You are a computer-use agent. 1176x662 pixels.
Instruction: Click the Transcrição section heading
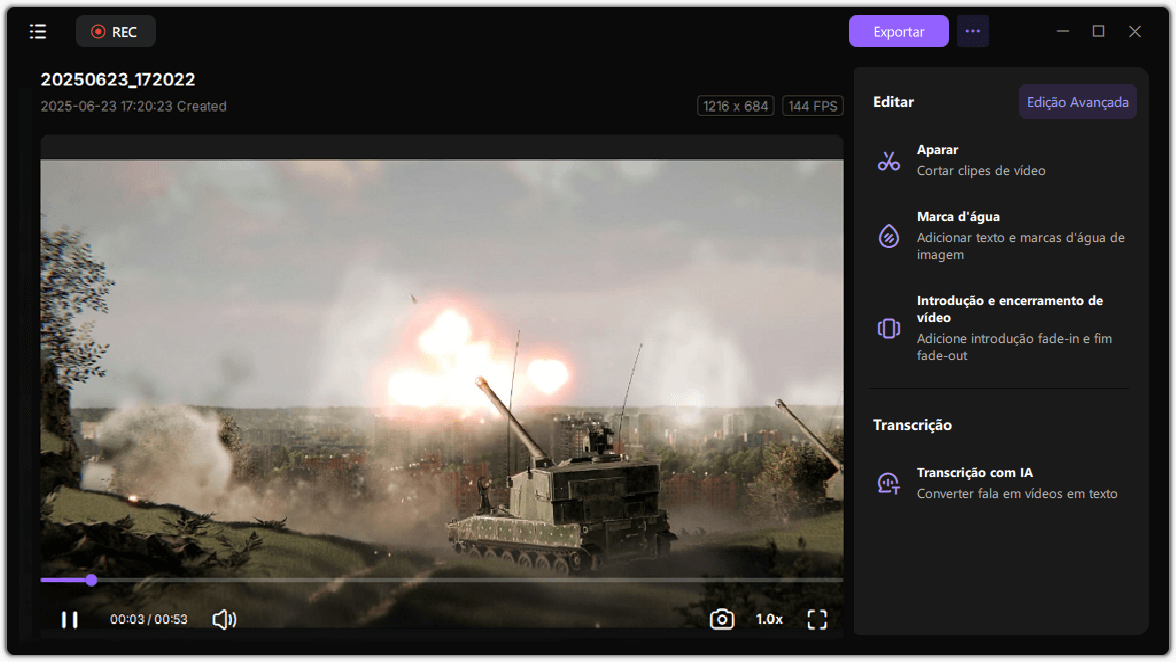point(912,425)
